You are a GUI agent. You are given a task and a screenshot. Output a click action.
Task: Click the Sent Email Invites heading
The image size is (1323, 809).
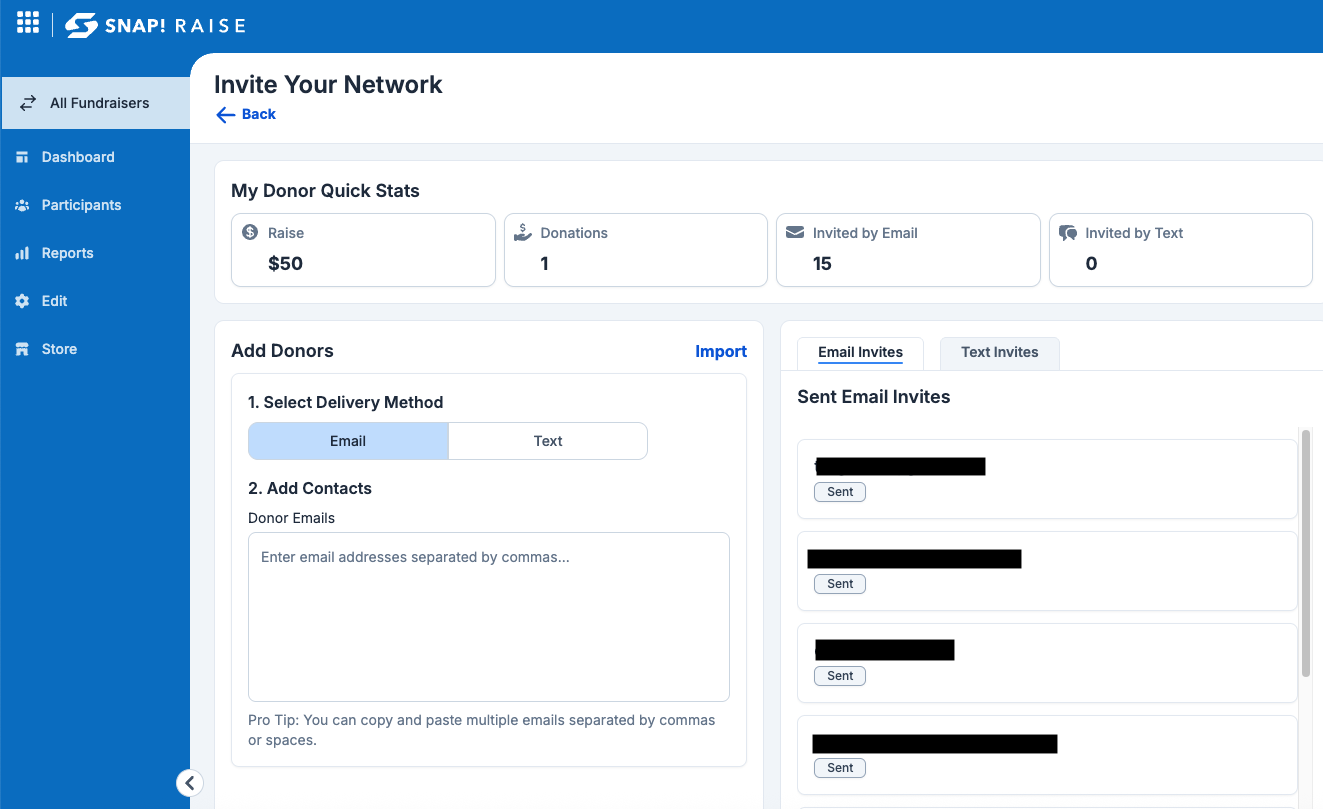coord(873,397)
